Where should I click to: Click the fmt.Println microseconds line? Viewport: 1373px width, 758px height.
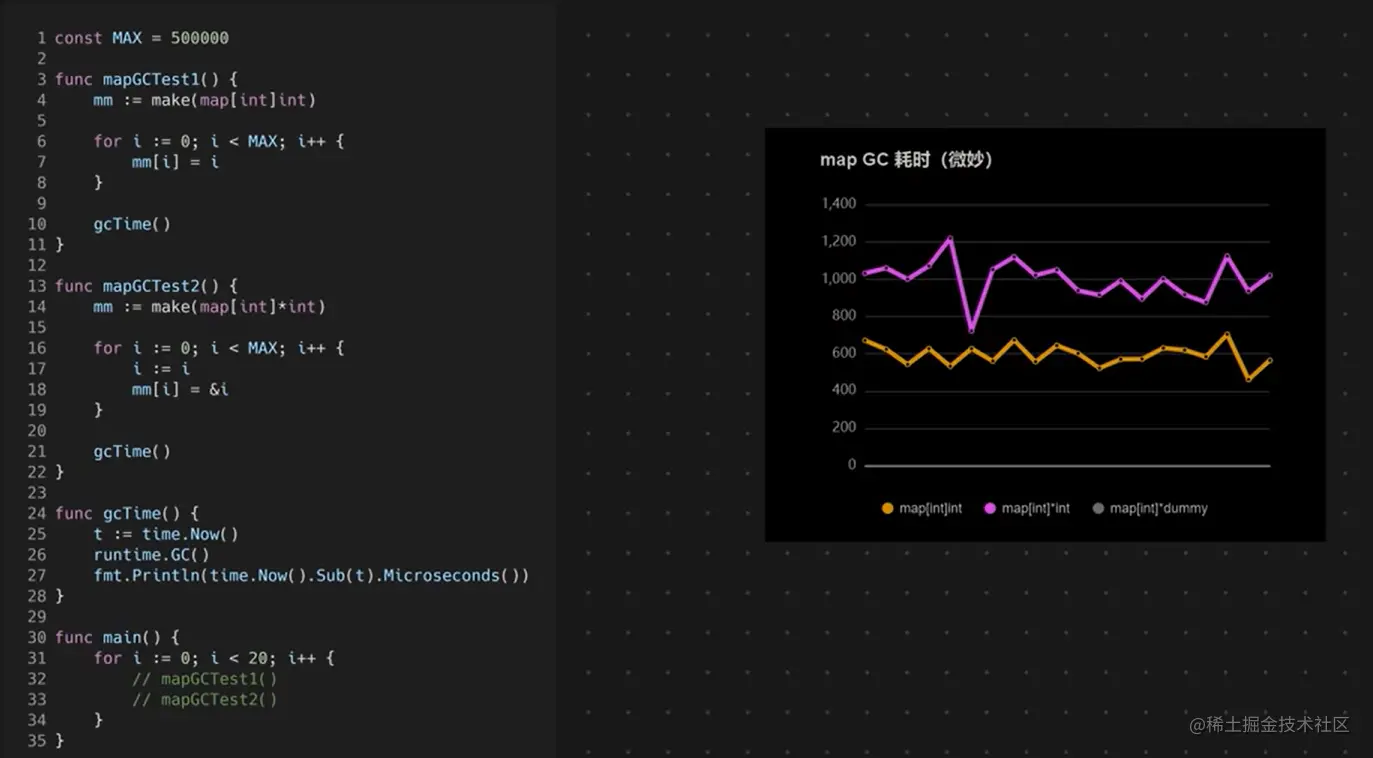coord(311,576)
